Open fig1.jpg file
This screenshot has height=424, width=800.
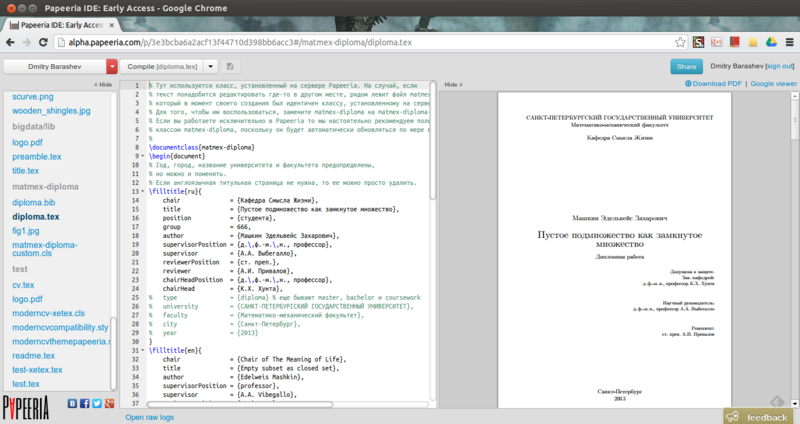26,231
